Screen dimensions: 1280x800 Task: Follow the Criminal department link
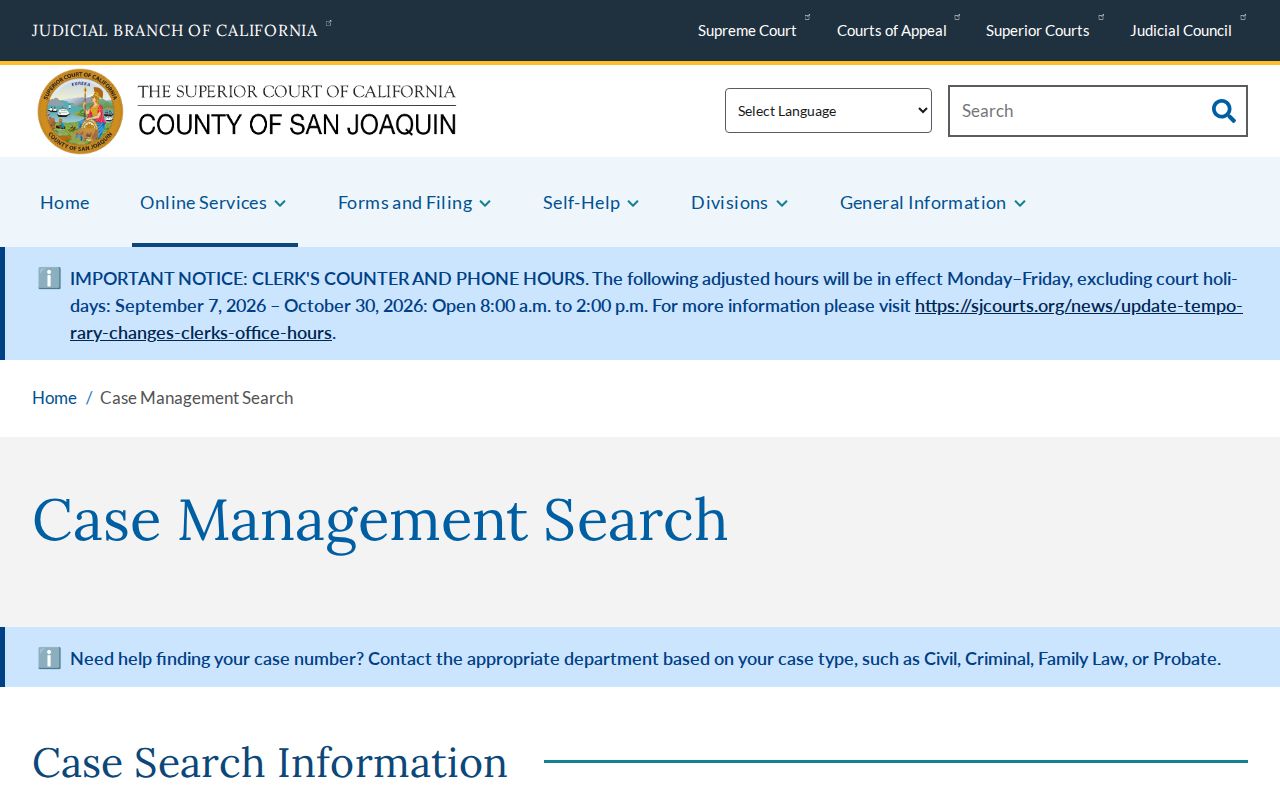(997, 658)
